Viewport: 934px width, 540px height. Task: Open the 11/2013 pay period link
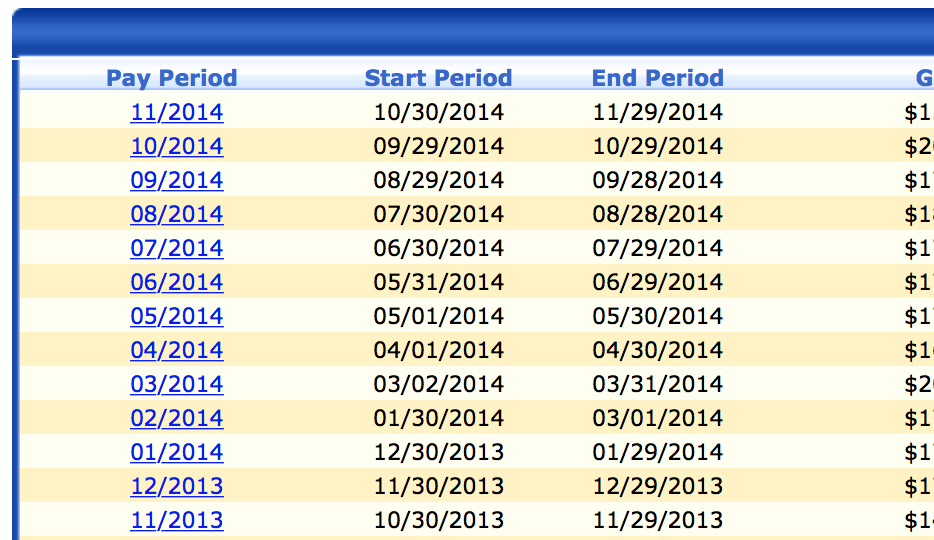pyautogui.click(x=176, y=520)
